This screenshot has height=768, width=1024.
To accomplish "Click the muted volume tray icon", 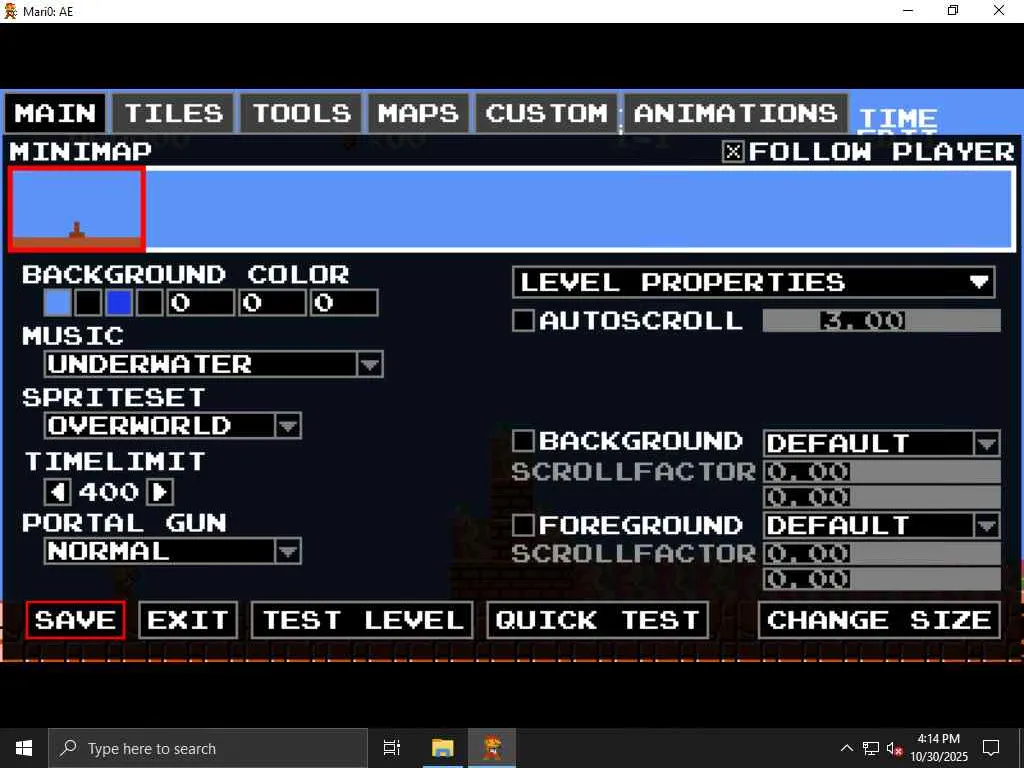I will pos(894,748).
